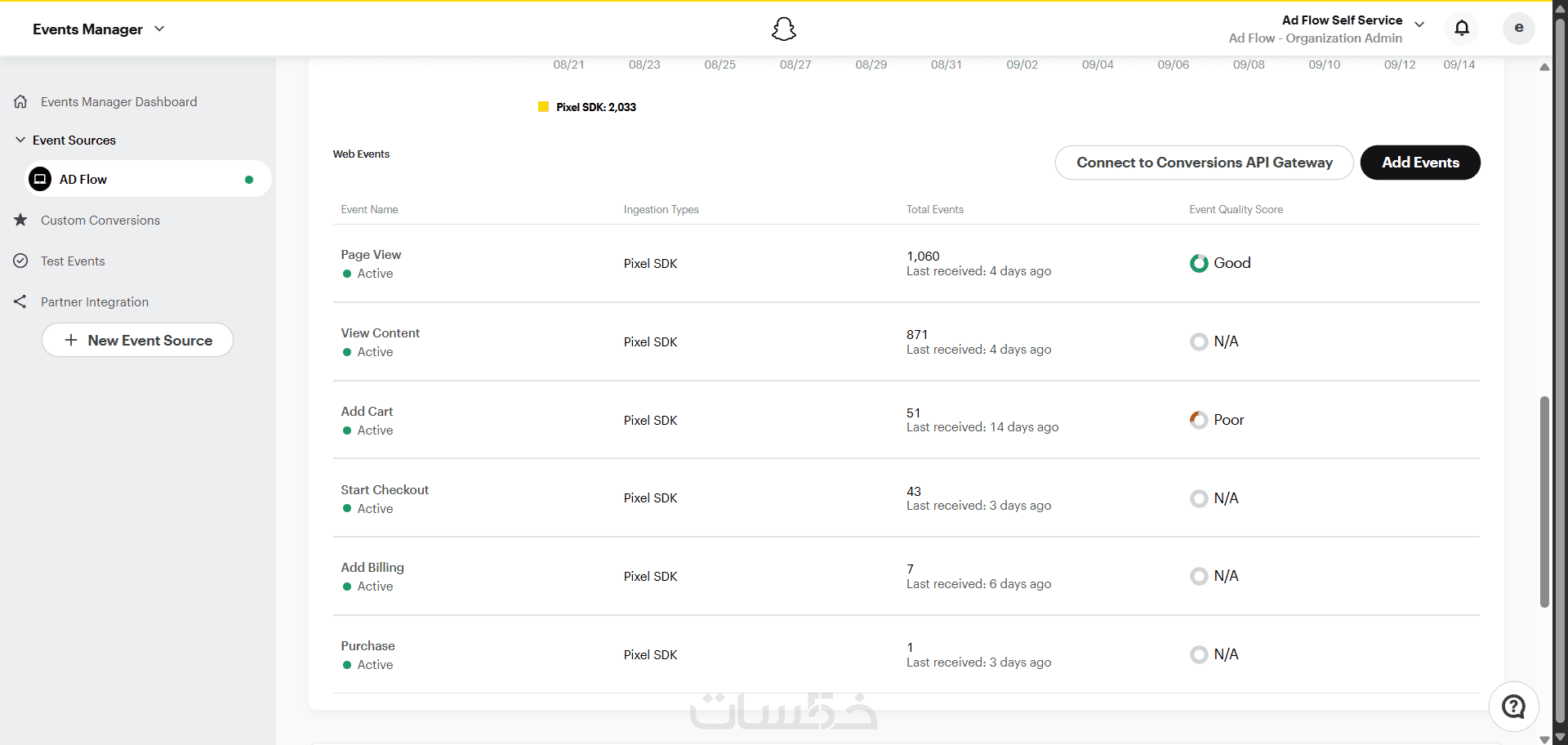Image resolution: width=1568 pixels, height=745 pixels.
Task: Click the Poor quality score ring icon
Action: (x=1199, y=420)
